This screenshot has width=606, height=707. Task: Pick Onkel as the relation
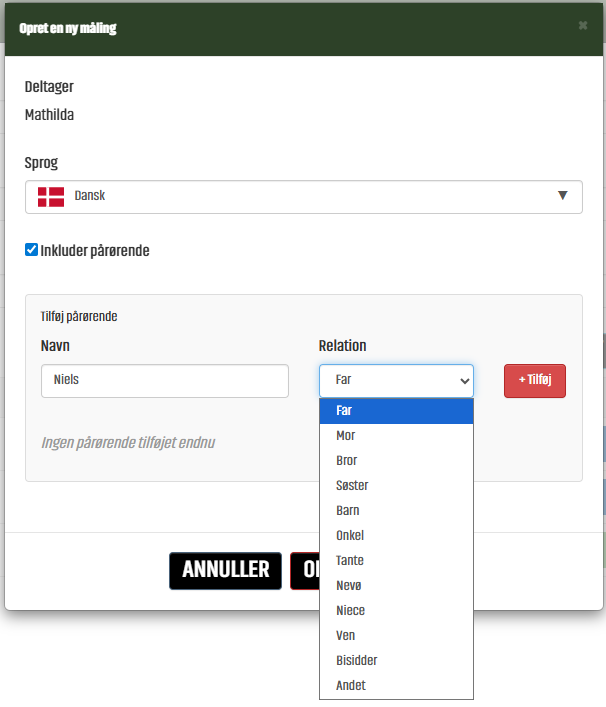pyautogui.click(x=395, y=536)
